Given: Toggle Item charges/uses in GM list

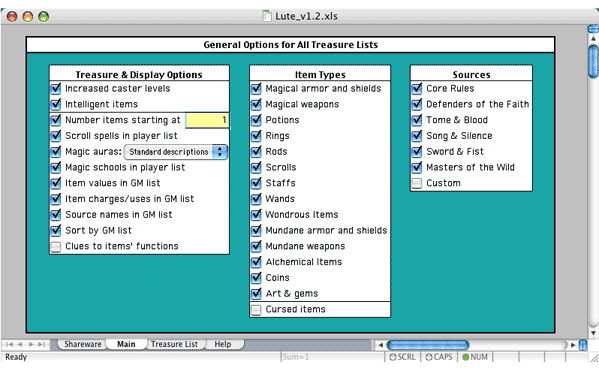Looking at the screenshot, I should click(56, 198).
